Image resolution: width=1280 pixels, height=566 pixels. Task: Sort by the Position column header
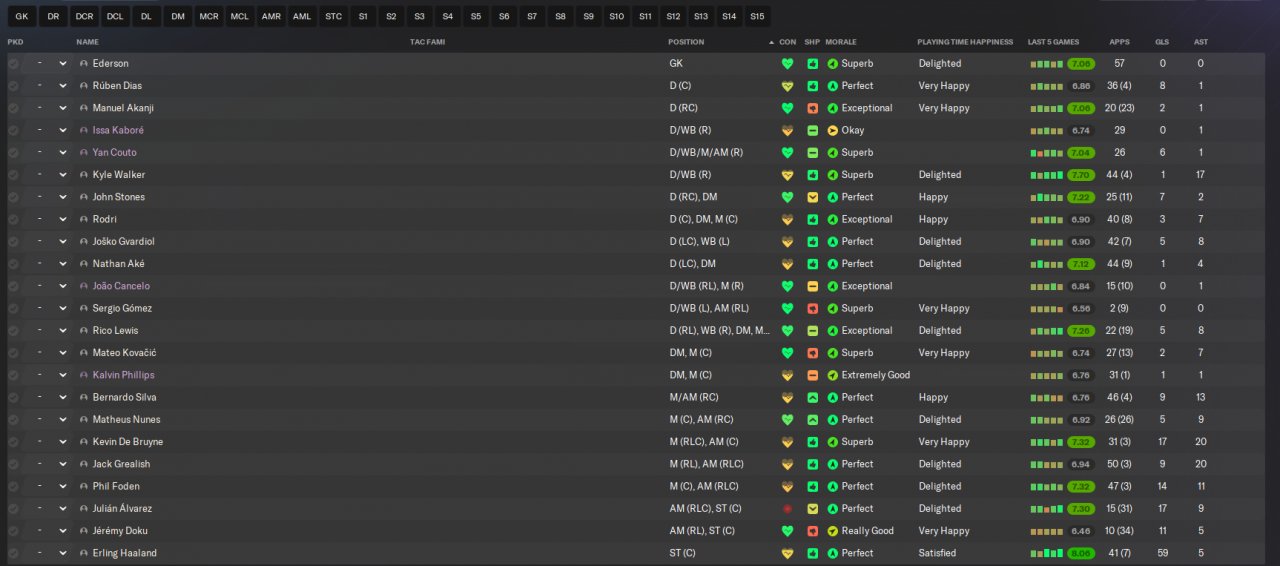686,42
